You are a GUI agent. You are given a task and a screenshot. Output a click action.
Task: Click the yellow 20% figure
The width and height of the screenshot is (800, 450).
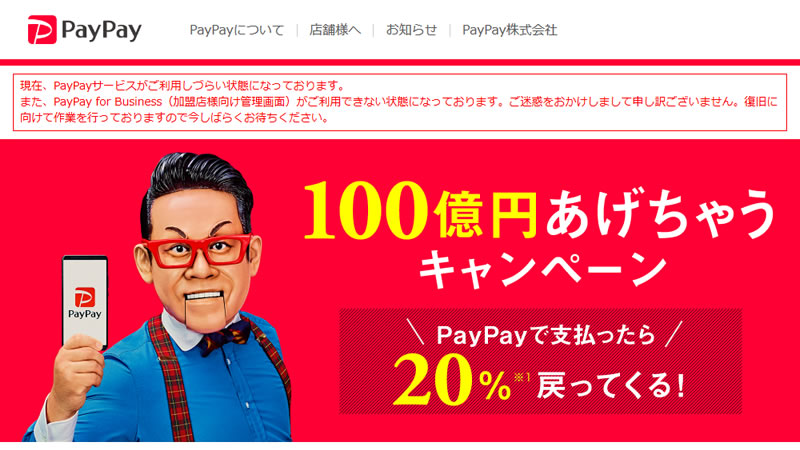[452, 380]
